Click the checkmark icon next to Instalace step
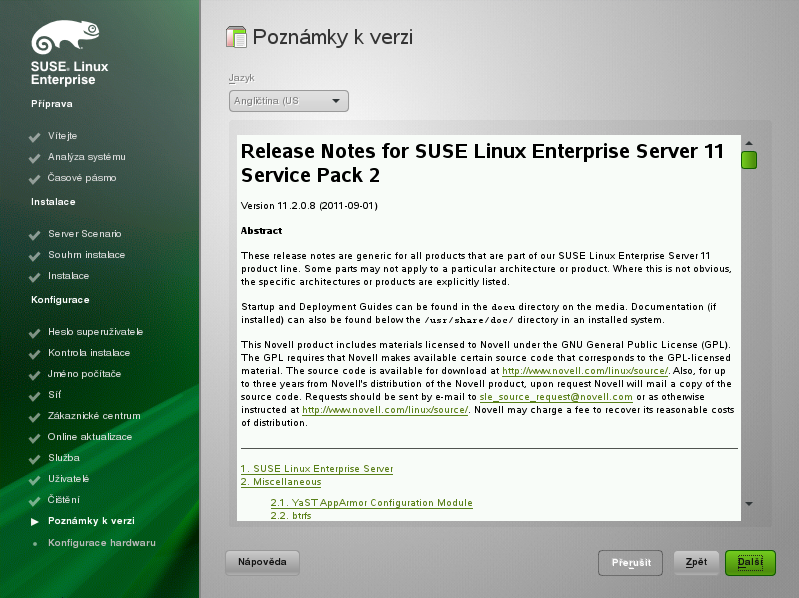The width and height of the screenshot is (799, 598). point(35,277)
